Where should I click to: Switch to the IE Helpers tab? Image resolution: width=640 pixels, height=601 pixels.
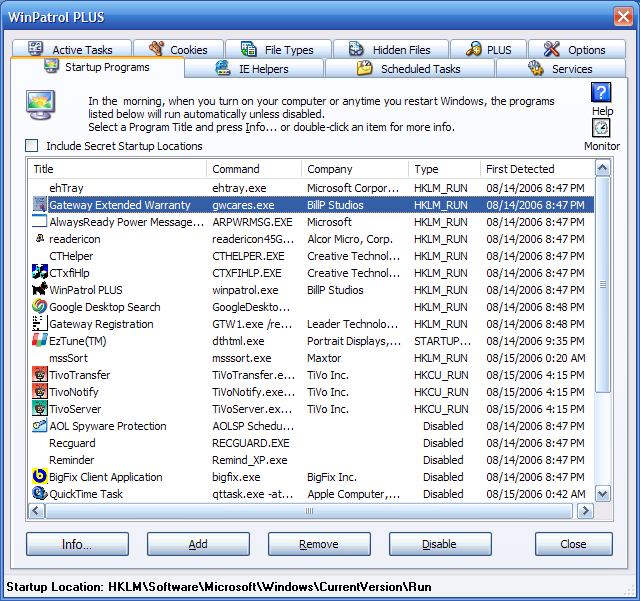click(253, 69)
